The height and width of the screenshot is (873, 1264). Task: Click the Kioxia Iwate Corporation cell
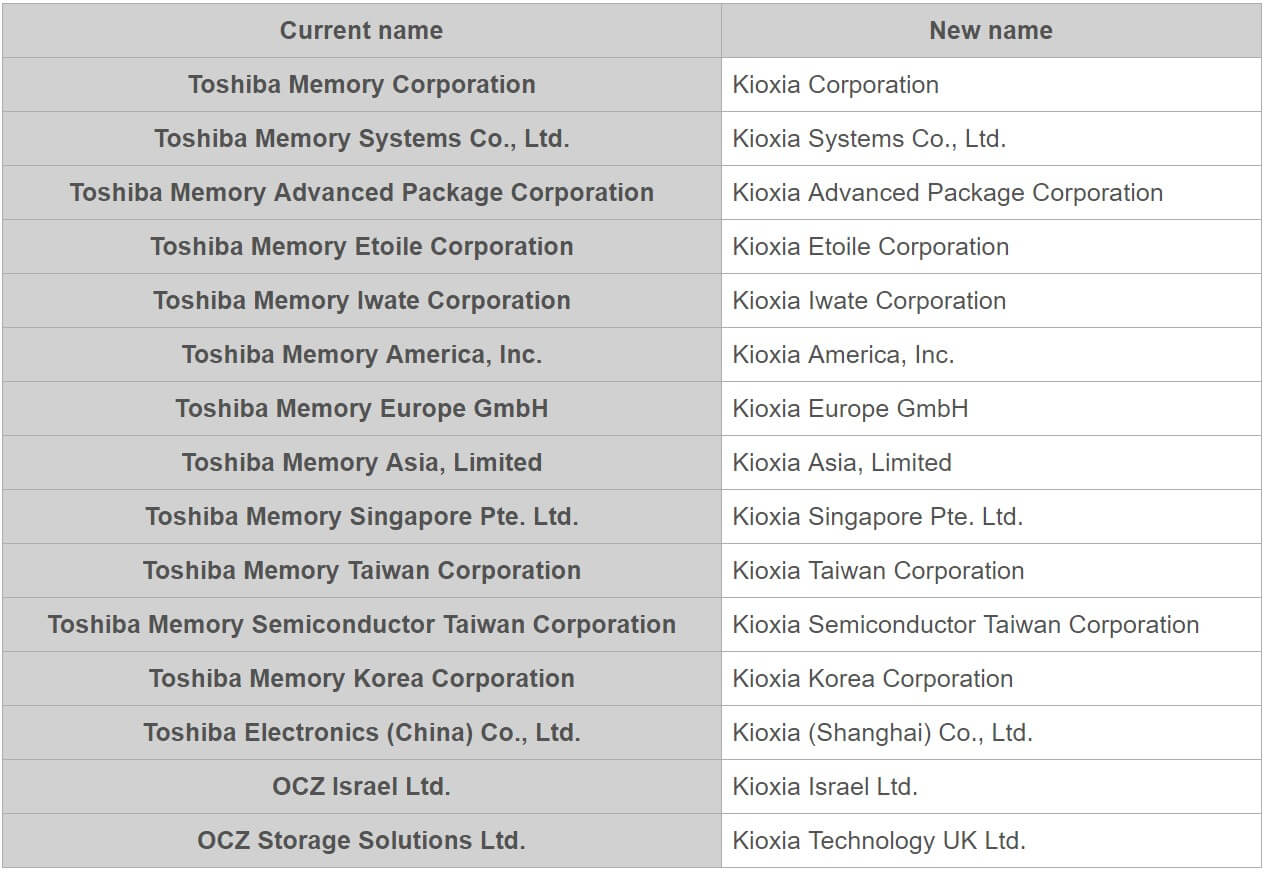pos(991,301)
